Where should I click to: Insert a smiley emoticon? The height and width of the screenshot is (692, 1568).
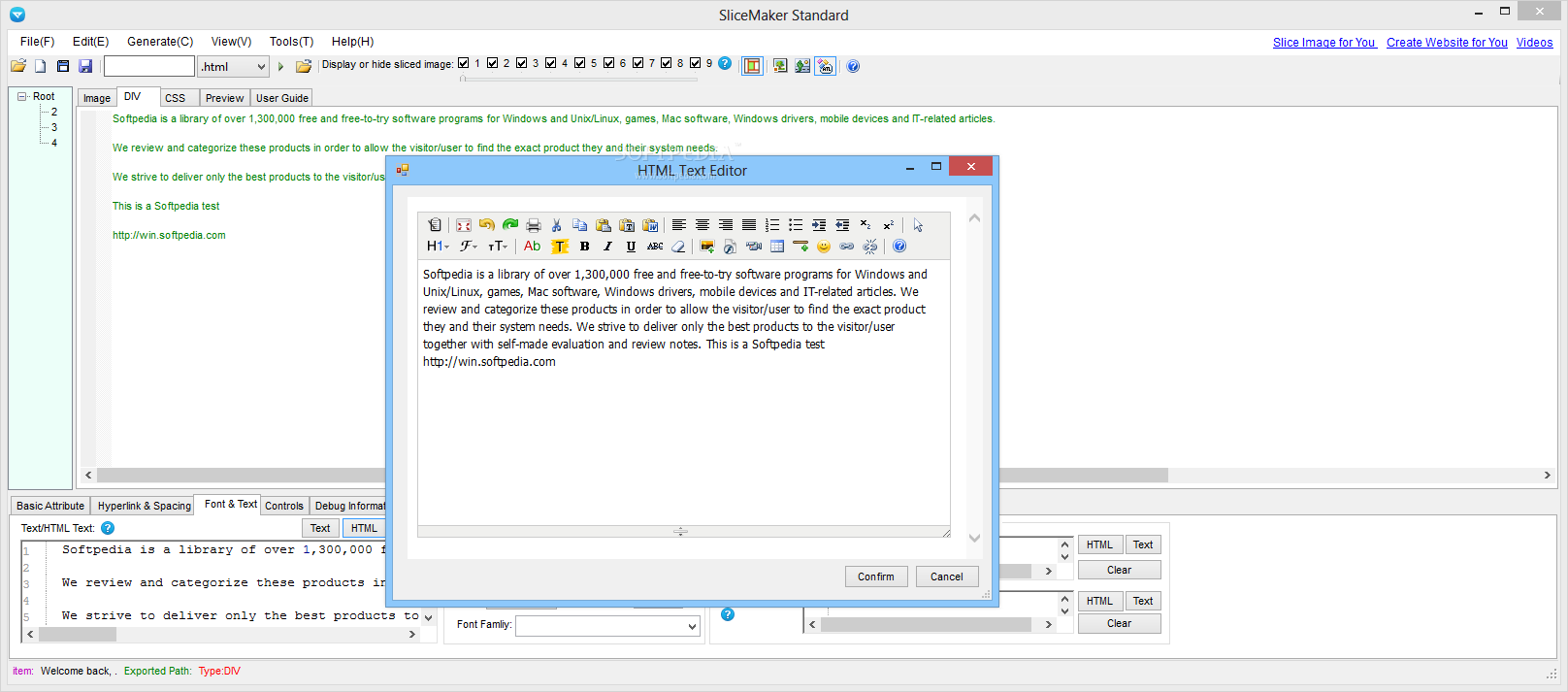click(824, 247)
